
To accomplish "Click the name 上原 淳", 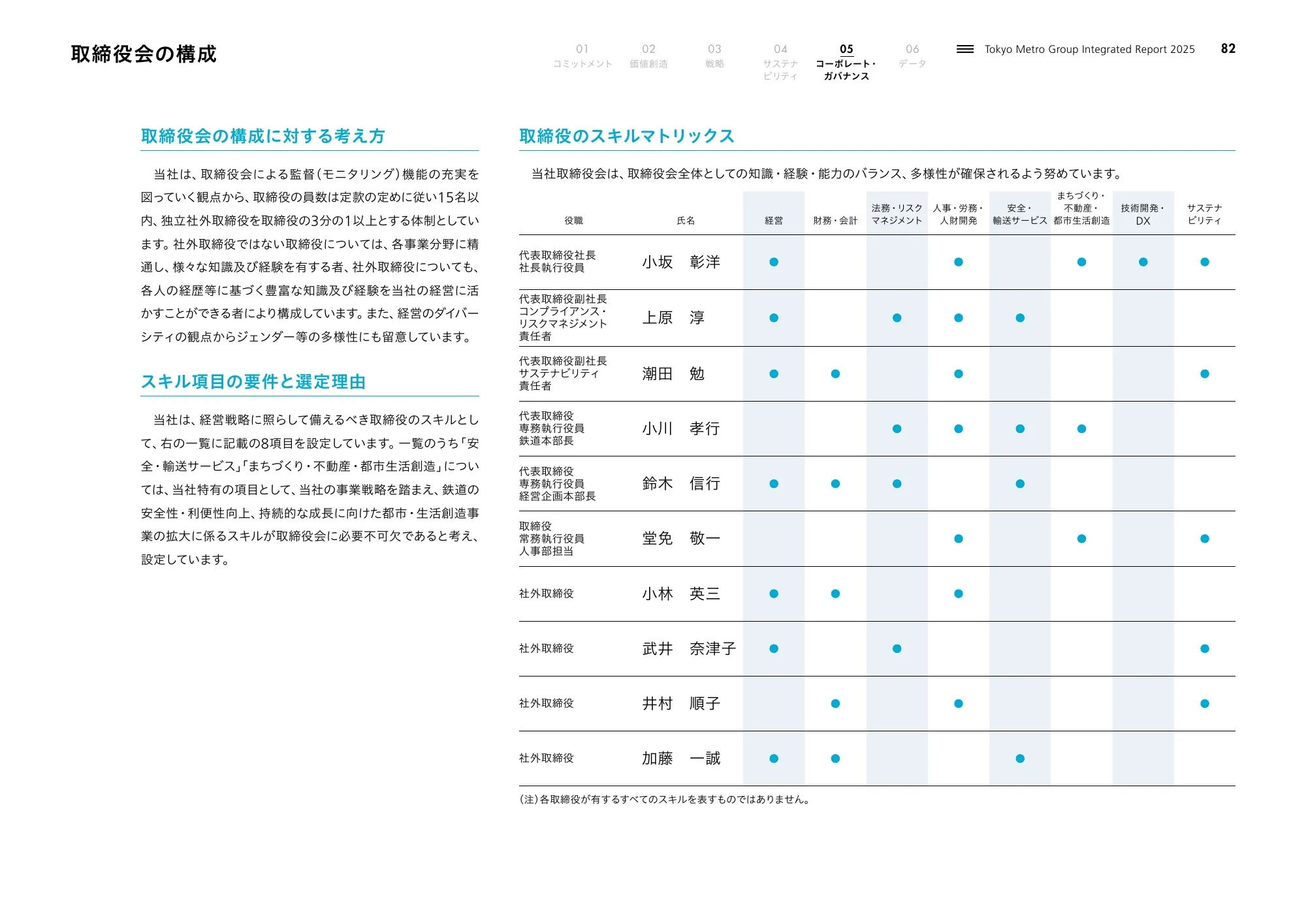I will (673, 318).
